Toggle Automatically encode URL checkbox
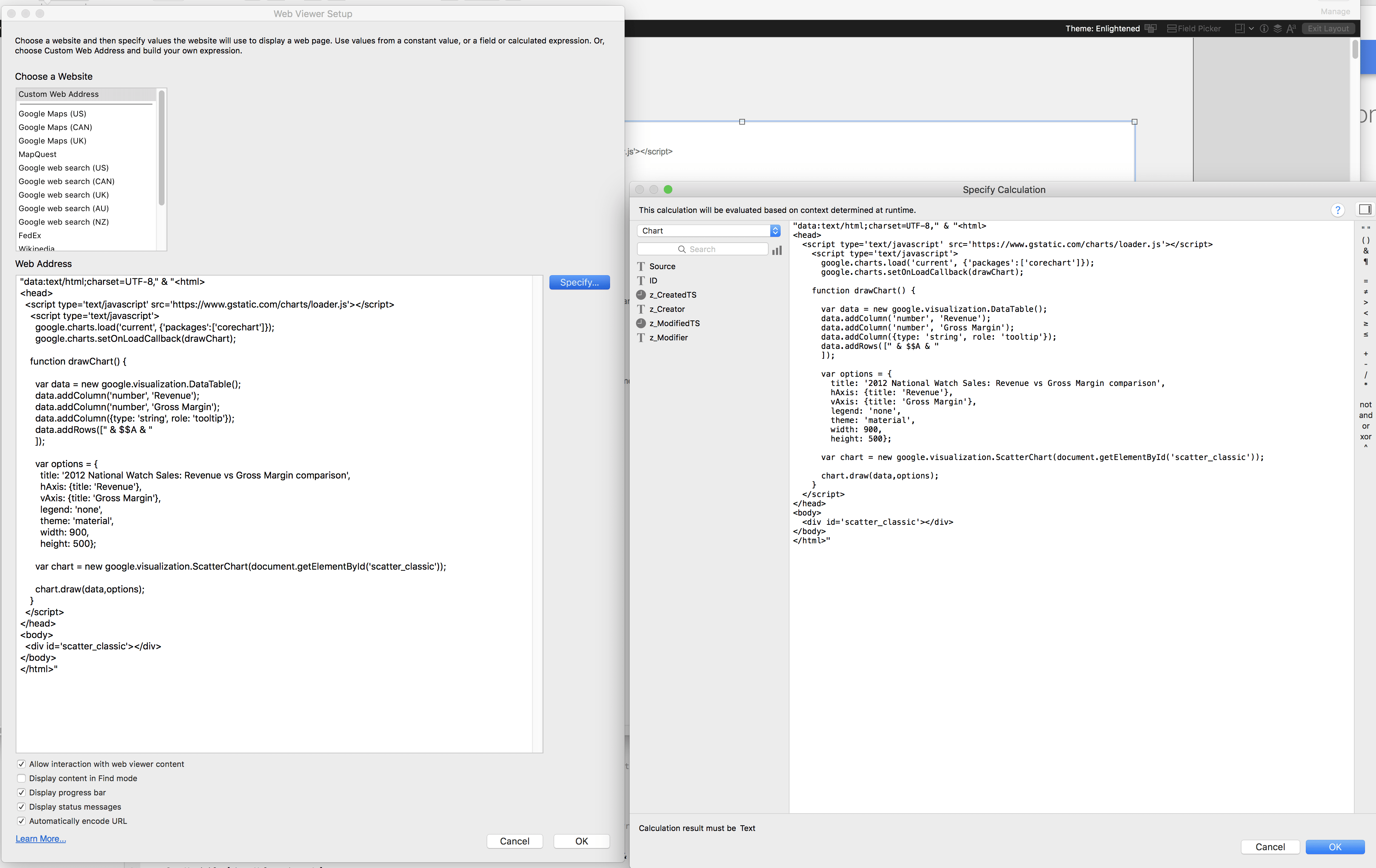Viewport: 1376px width, 868px height. pyautogui.click(x=21, y=821)
